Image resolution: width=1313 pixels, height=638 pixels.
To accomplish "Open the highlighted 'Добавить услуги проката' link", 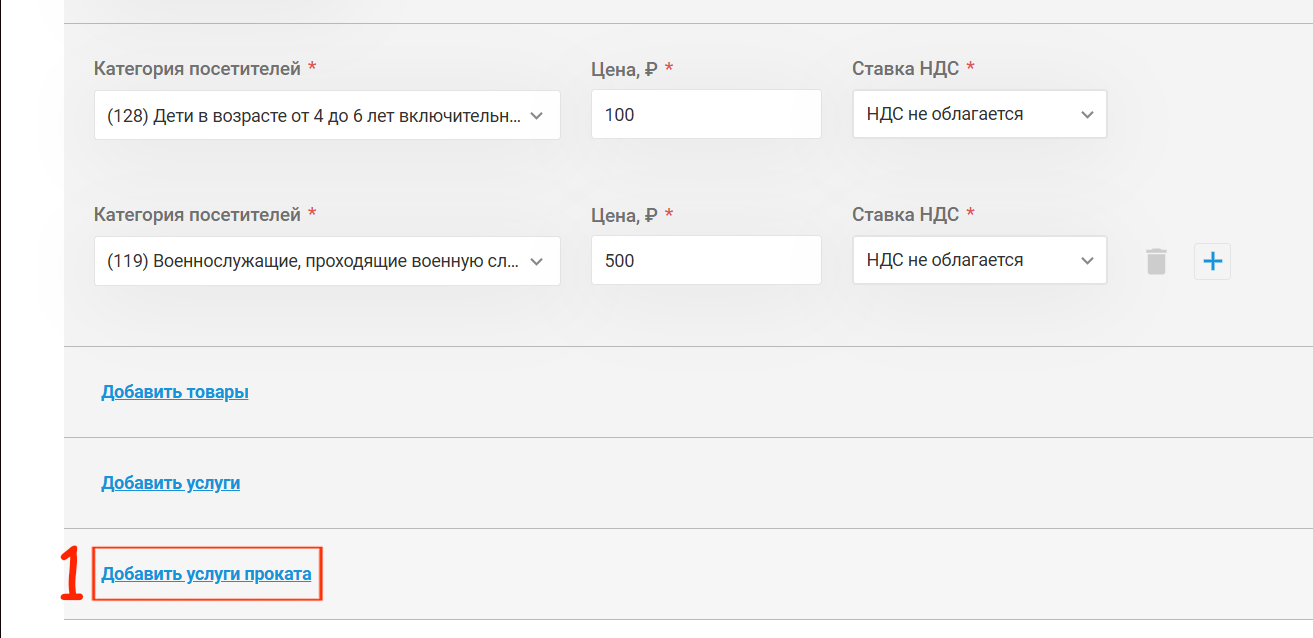I will pyautogui.click(x=206, y=574).
